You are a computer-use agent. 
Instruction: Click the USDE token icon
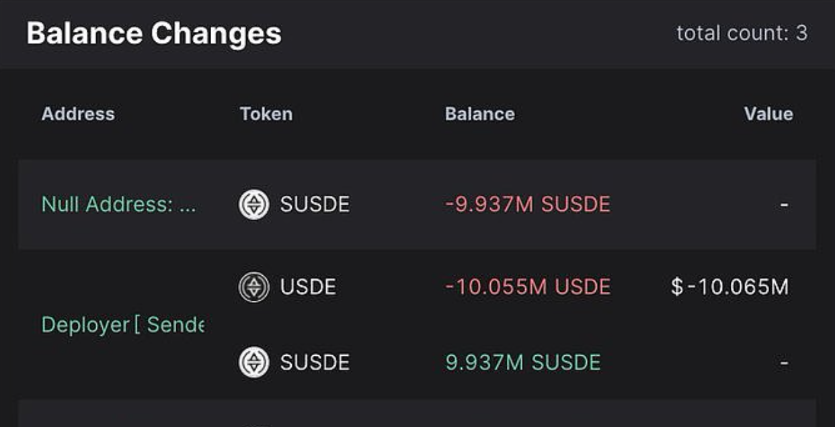(254, 288)
